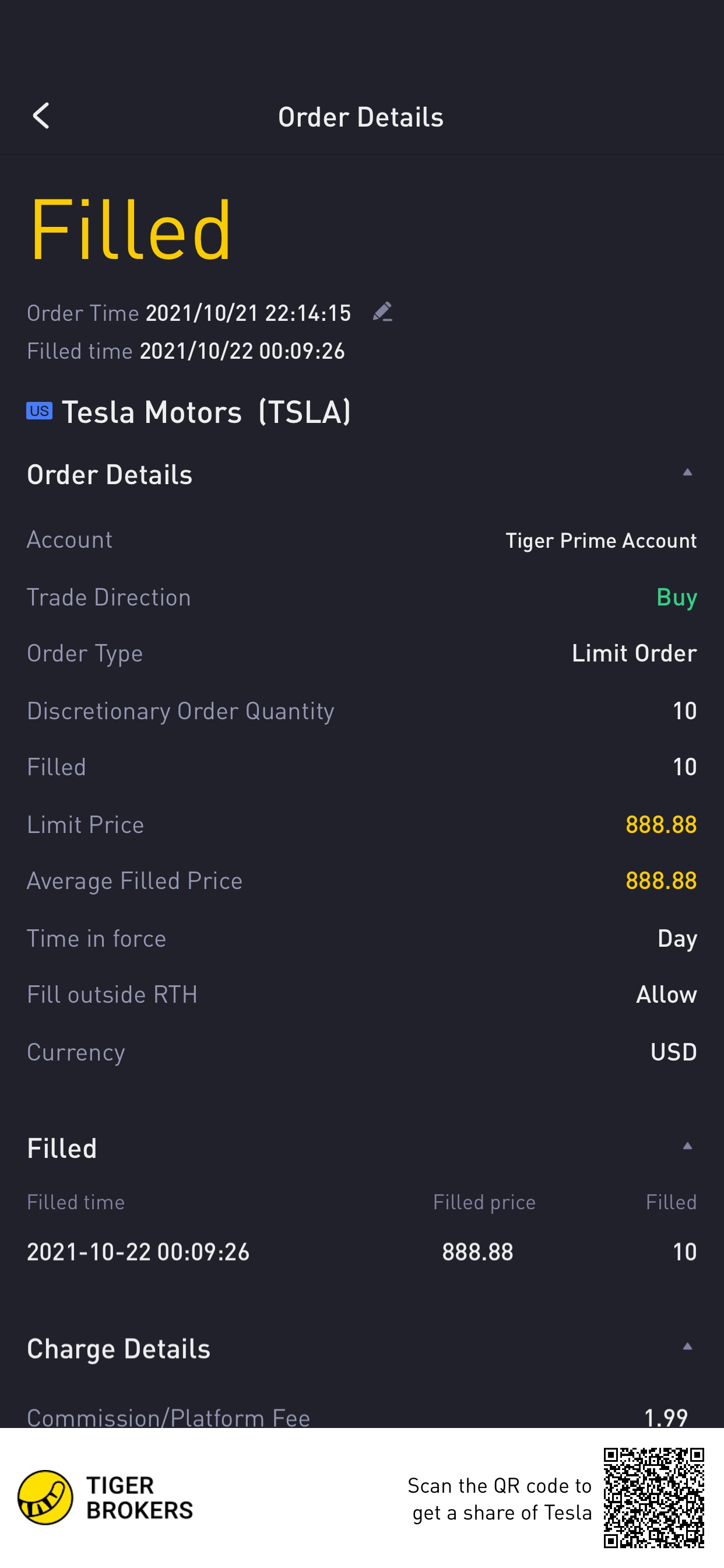Open Tesla Motors (TSLA) stock page
724x1568 pixels.
(x=206, y=412)
